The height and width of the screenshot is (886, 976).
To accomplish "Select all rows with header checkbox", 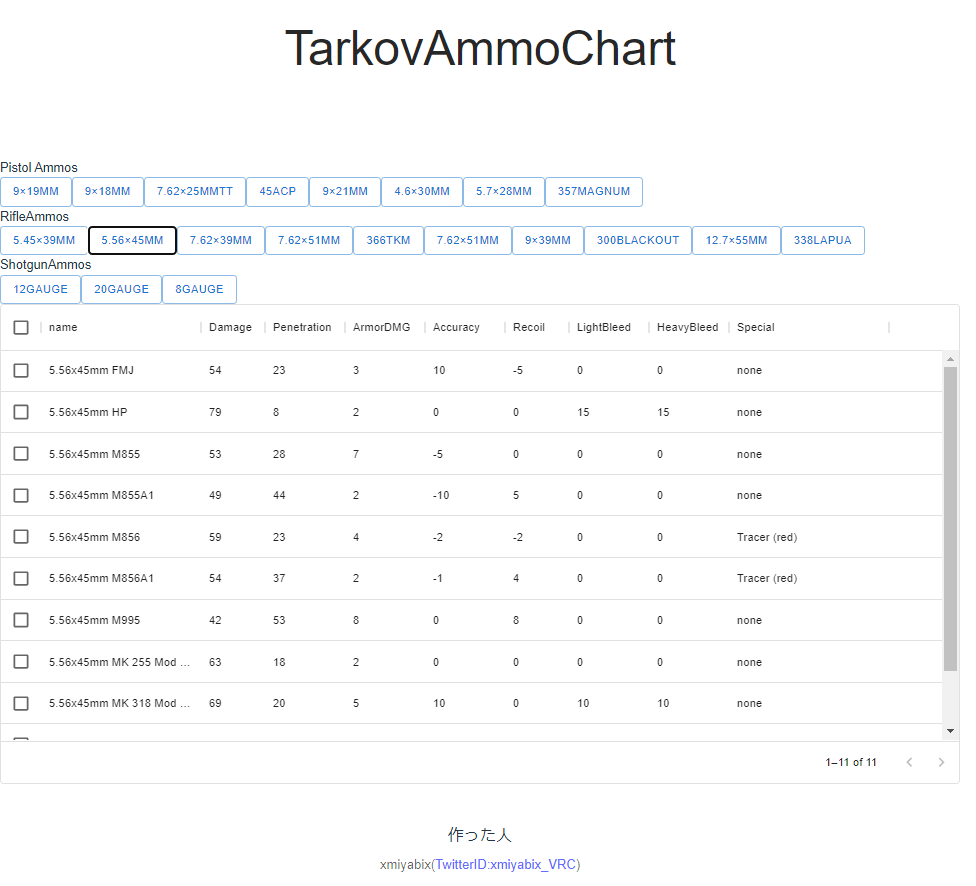I will [21, 328].
